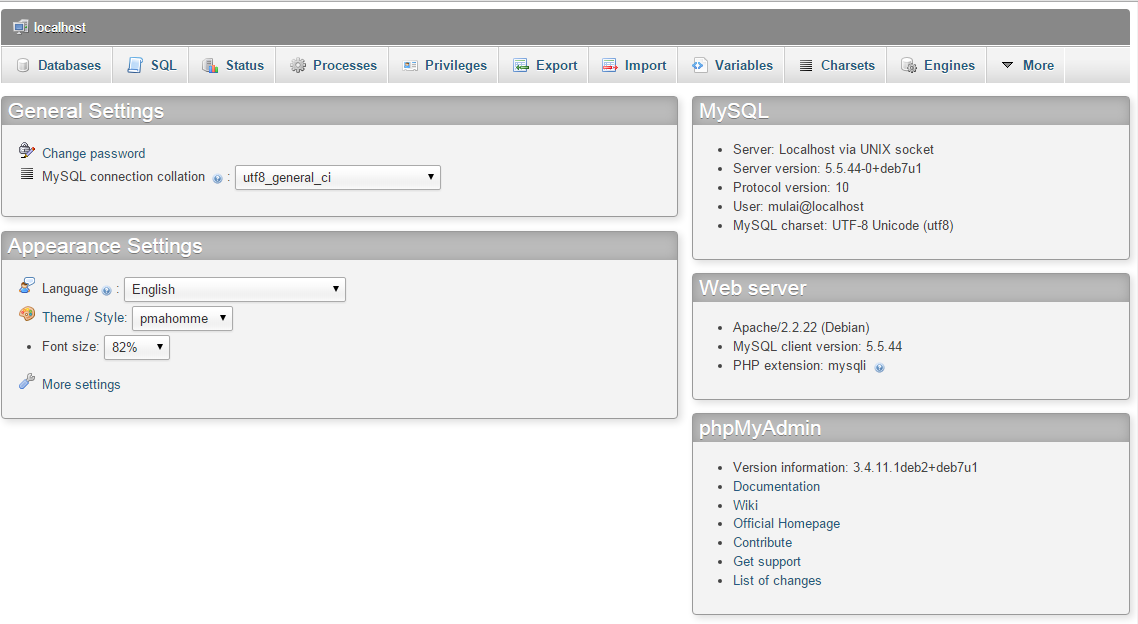Click the Privileges tab icon
The height and width of the screenshot is (624, 1138).
[410, 66]
